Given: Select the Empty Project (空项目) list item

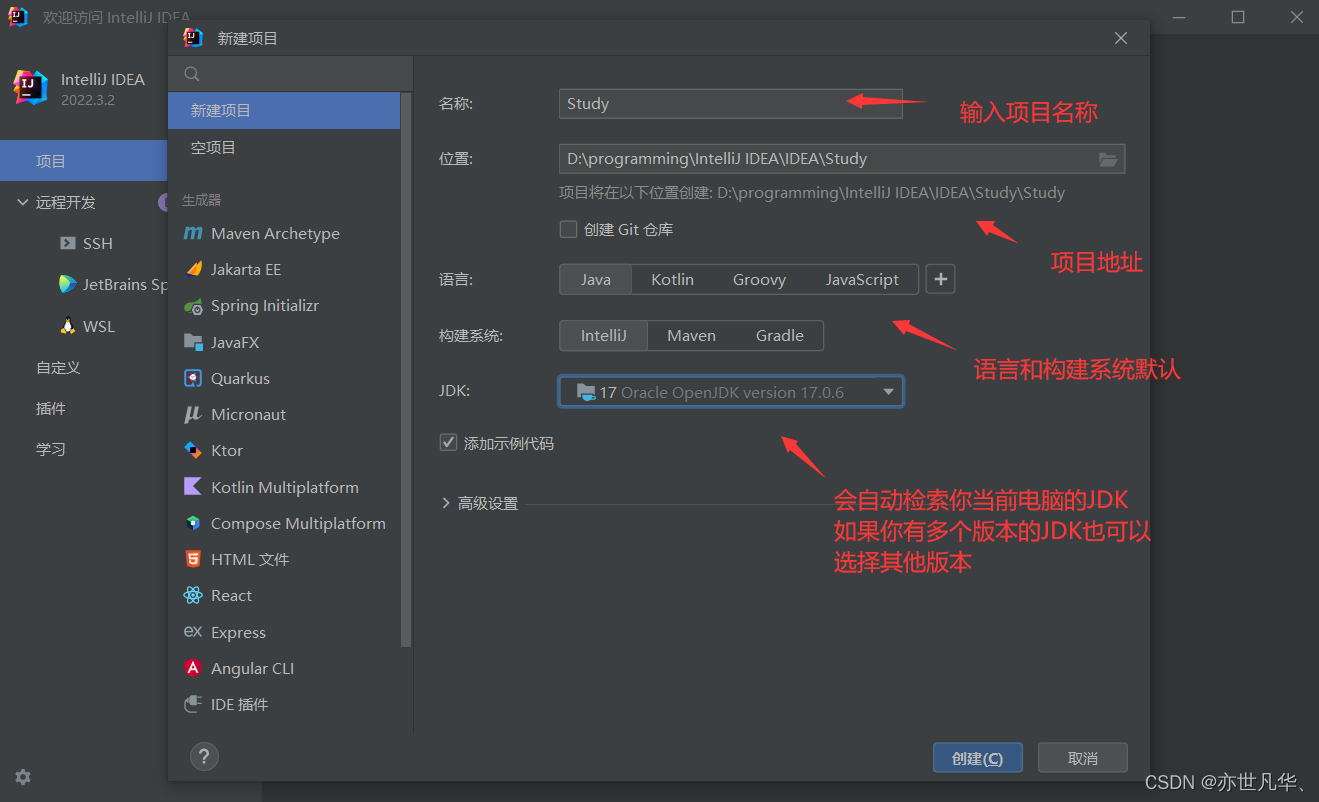Looking at the screenshot, I should coord(284,147).
